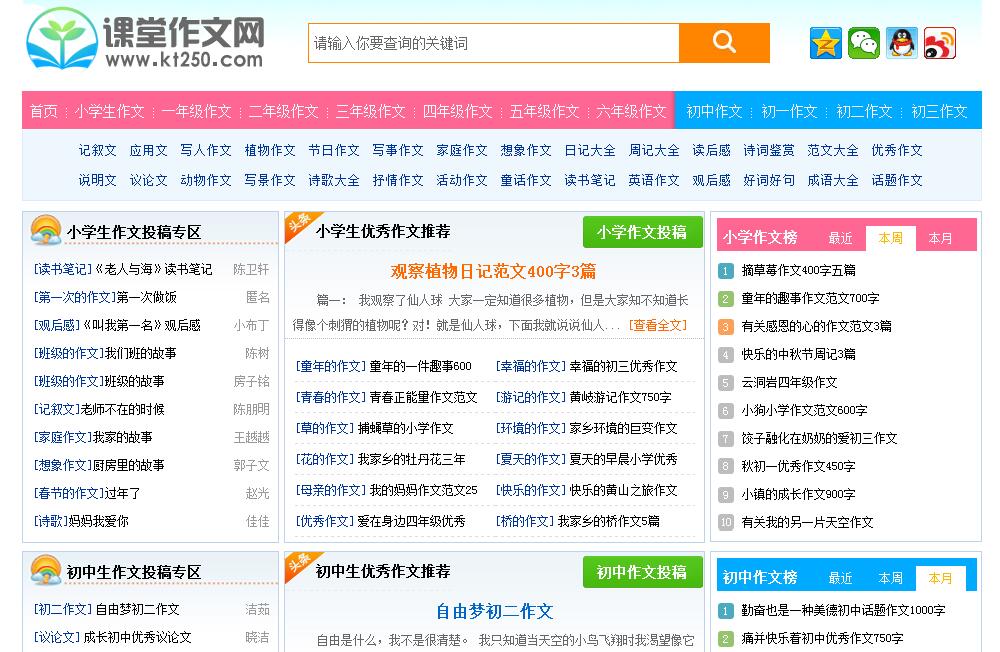Click sun icon beside 小学生作文投稿专区
1000x652 pixels.
[x=46, y=231]
